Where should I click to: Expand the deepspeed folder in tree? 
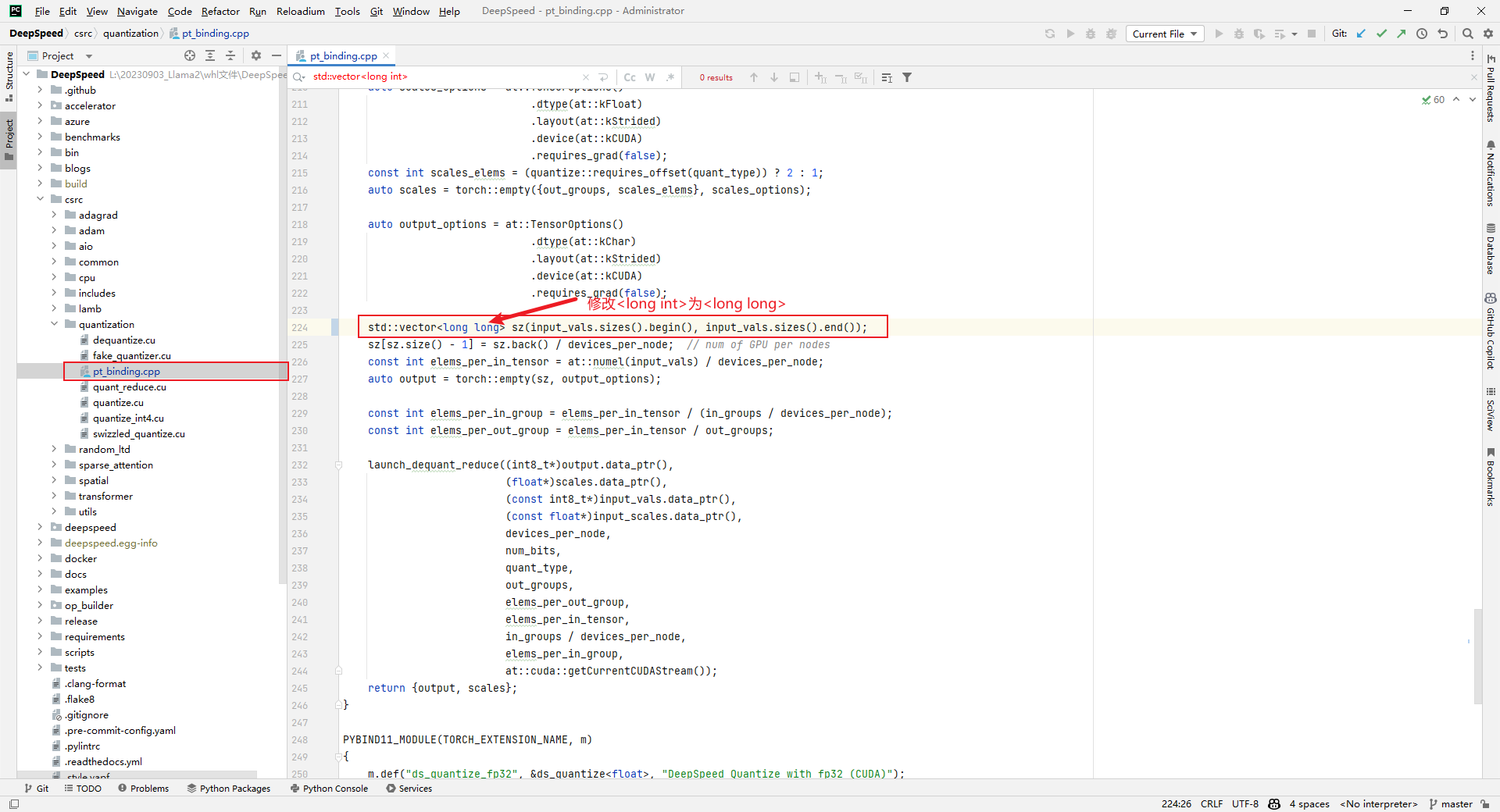click(x=40, y=527)
